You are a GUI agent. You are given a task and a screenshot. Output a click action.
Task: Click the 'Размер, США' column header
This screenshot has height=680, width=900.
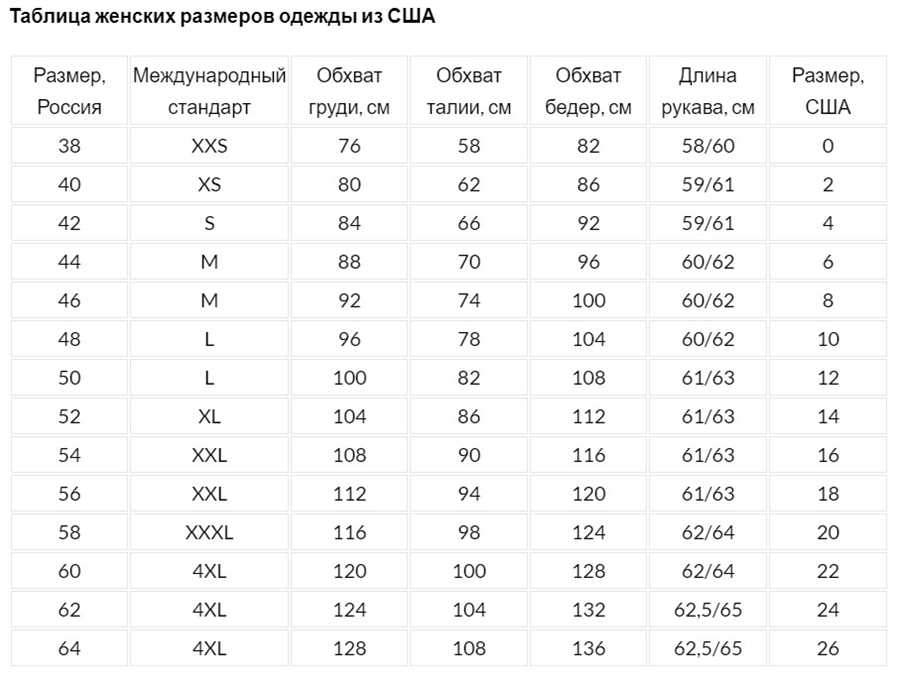(x=828, y=91)
